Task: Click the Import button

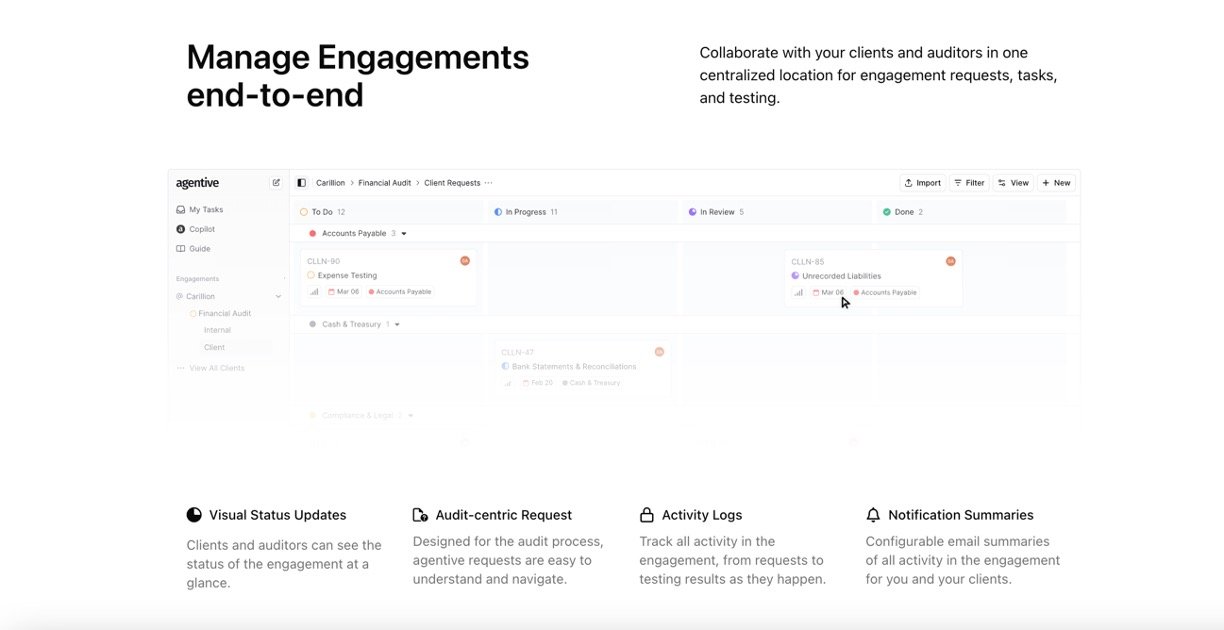Action: [x=922, y=183]
